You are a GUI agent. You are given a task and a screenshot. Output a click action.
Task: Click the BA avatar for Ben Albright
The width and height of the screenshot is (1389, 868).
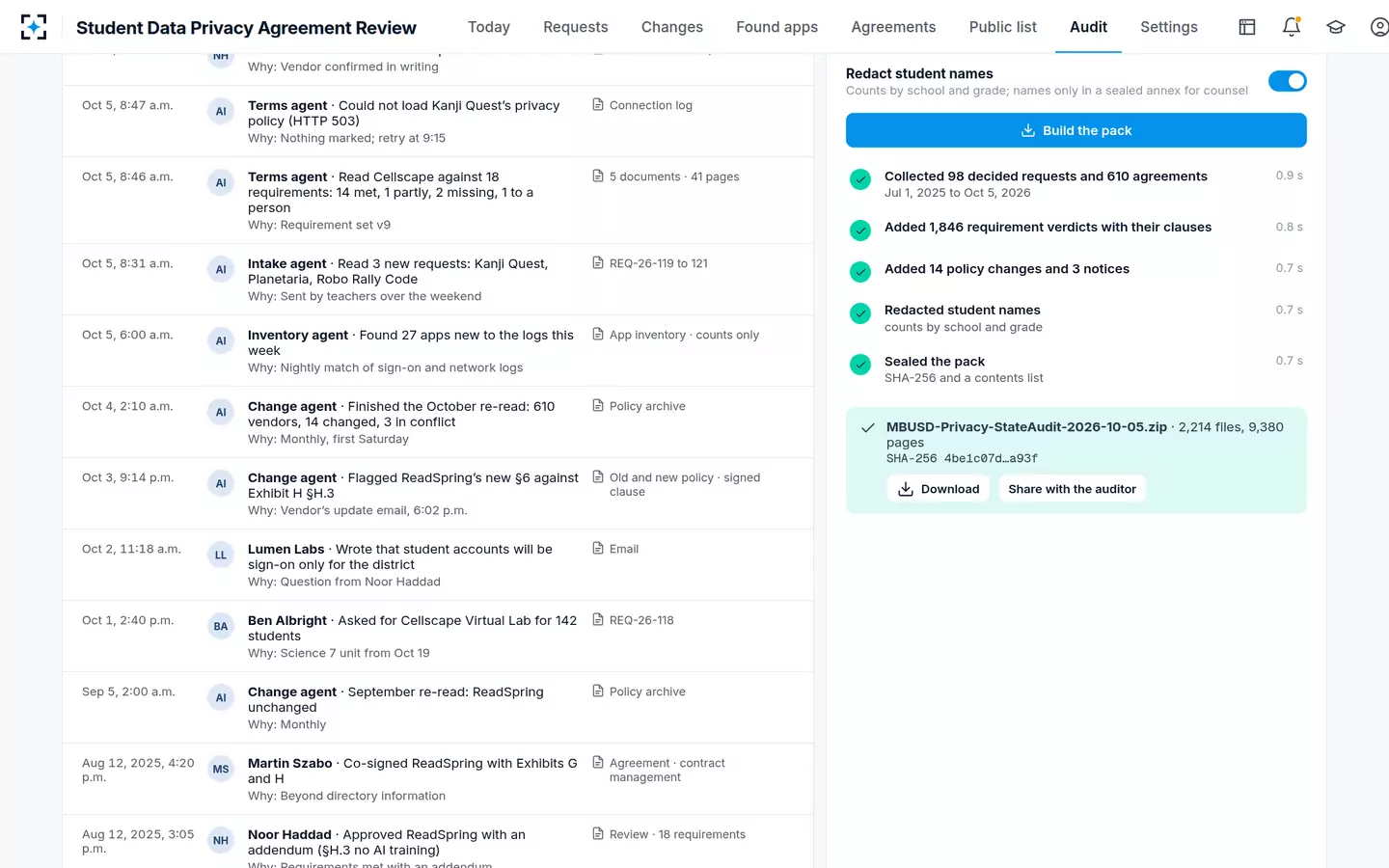coord(221,626)
